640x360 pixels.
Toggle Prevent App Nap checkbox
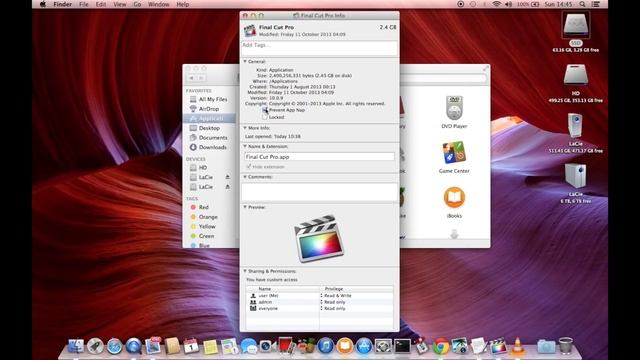click(265, 110)
